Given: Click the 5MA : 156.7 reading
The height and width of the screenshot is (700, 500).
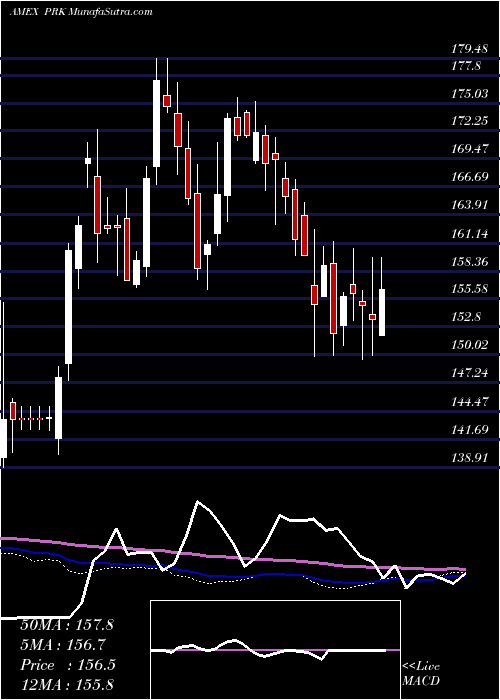Looking at the screenshot, I should tap(62, 645).
